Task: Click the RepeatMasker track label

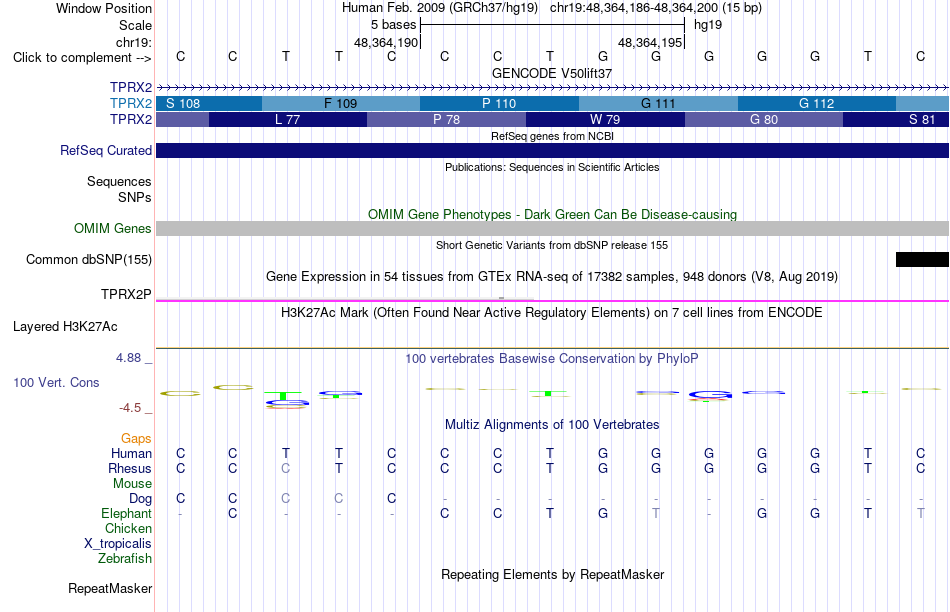Action: [110, 588]
